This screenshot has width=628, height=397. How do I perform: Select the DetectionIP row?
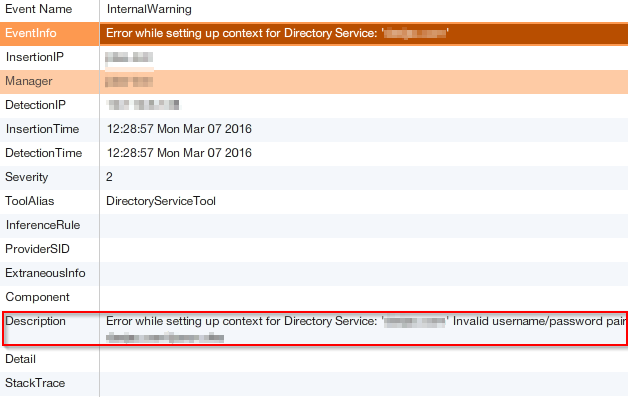point(314,106)
